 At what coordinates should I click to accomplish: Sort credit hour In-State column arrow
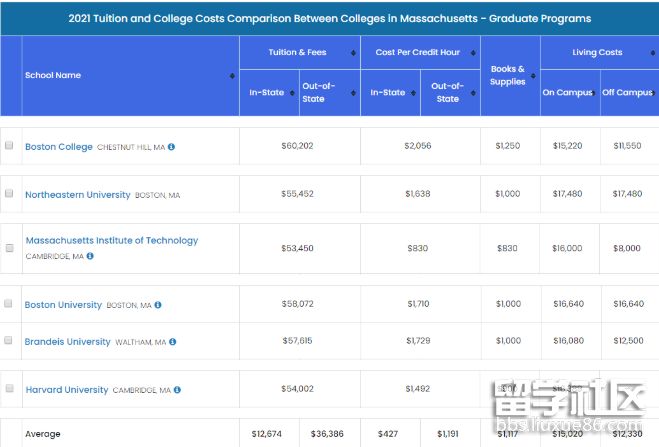pos(413,93)
